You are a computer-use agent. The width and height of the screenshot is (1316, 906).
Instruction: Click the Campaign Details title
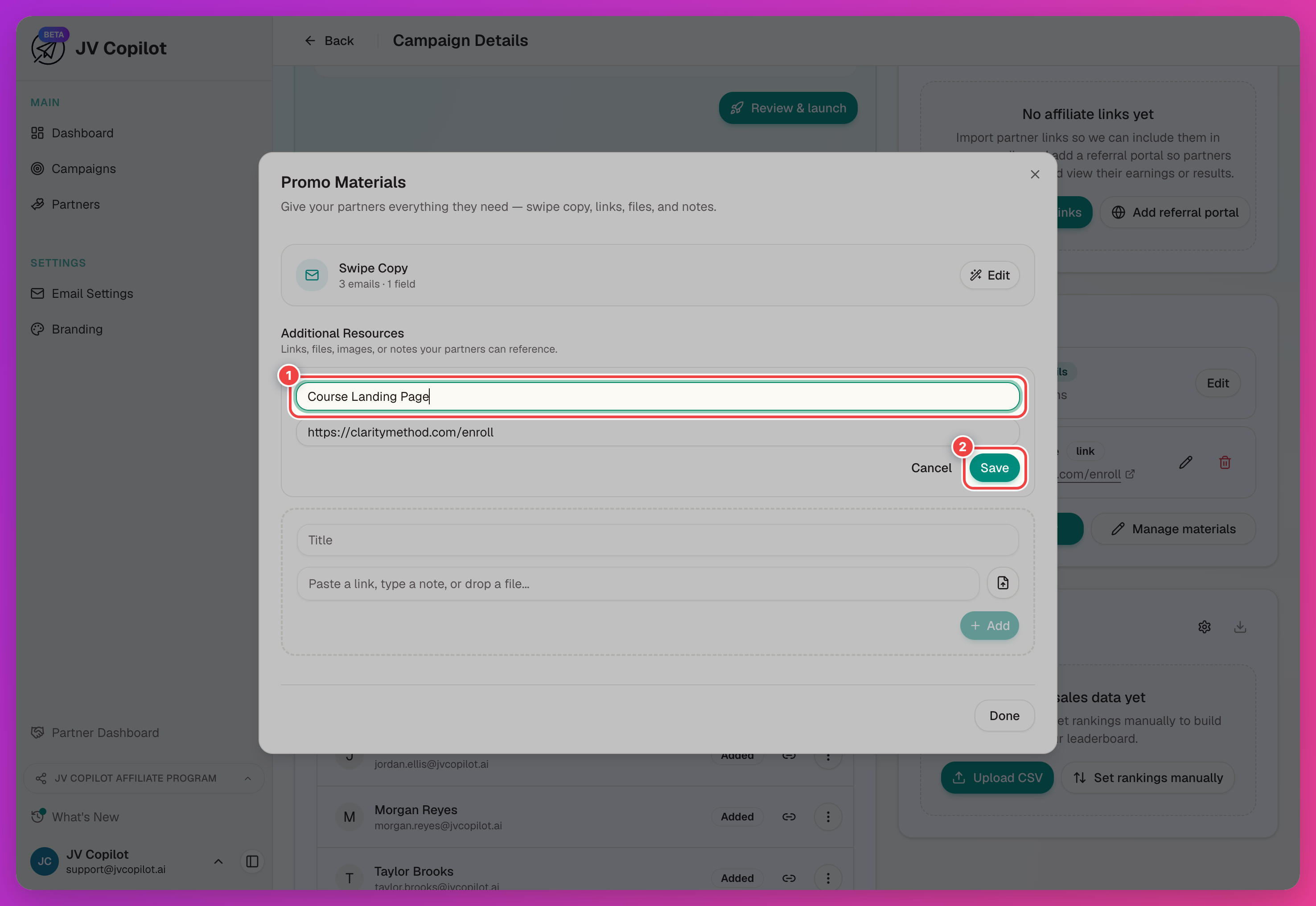tap(460, 41)
